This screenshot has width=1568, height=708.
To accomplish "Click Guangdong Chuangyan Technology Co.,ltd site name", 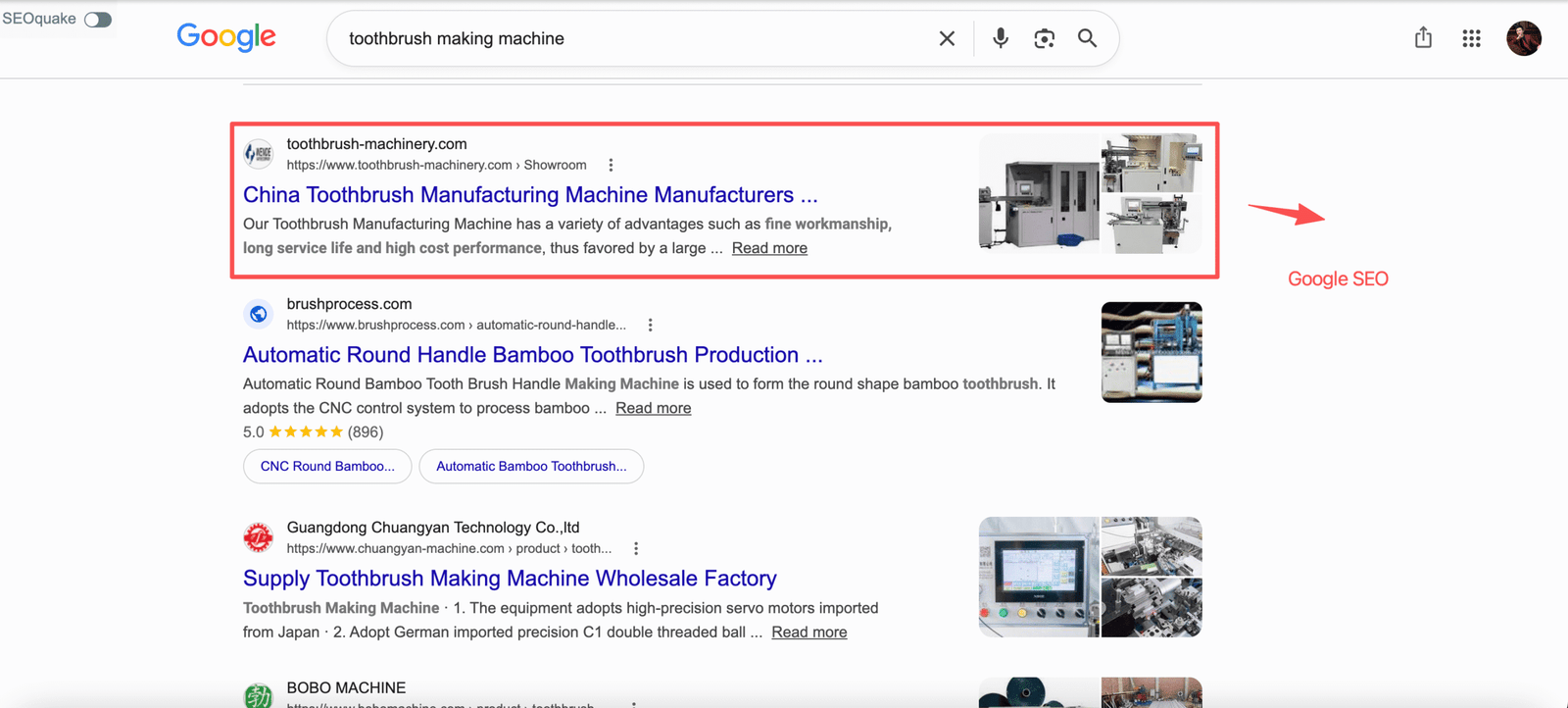I will coord(433,527).
